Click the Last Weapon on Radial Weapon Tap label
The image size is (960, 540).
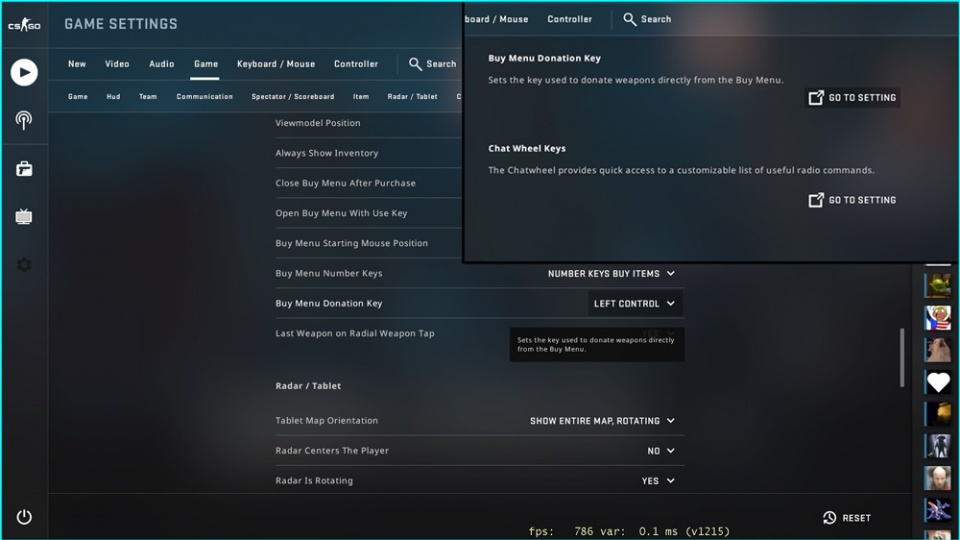[354, 333]
